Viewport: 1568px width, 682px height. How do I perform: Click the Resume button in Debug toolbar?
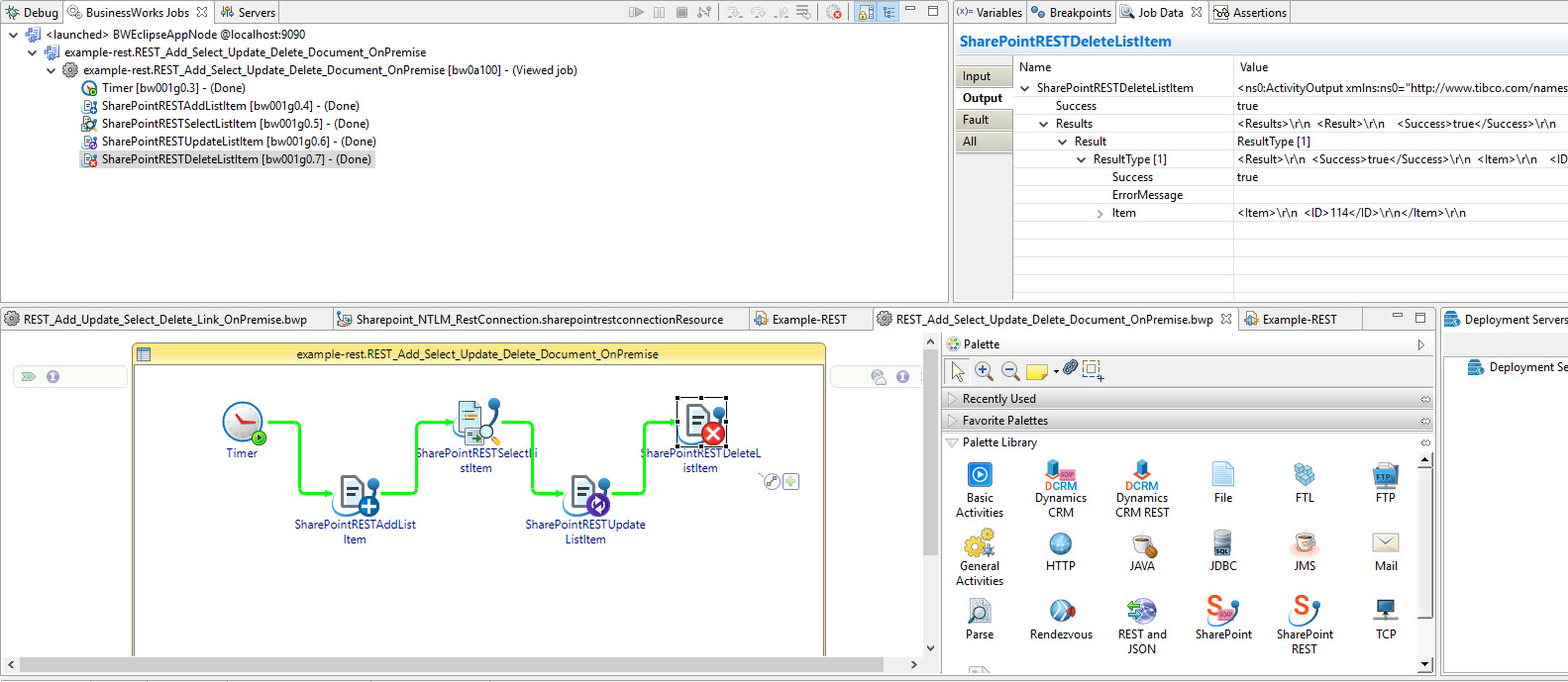pyautogui.click(x=636, y=12)
